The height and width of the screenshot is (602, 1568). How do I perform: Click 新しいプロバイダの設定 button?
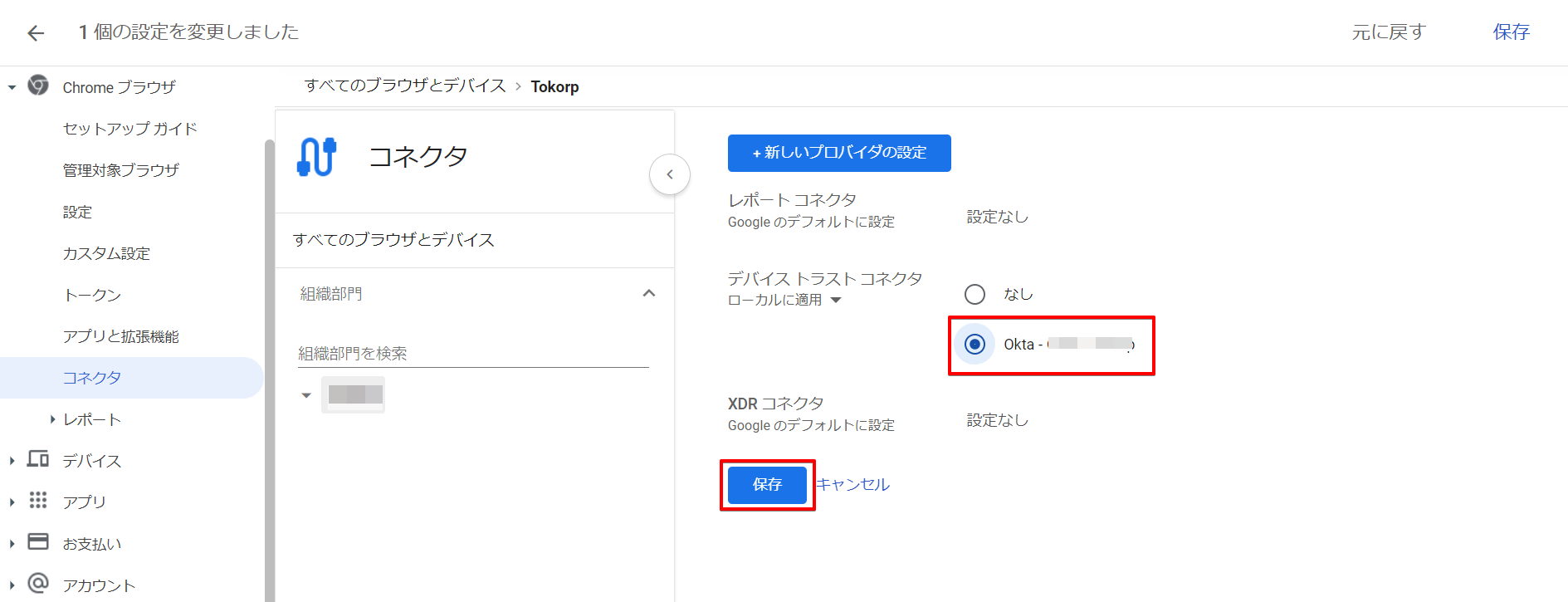[838, 153]
